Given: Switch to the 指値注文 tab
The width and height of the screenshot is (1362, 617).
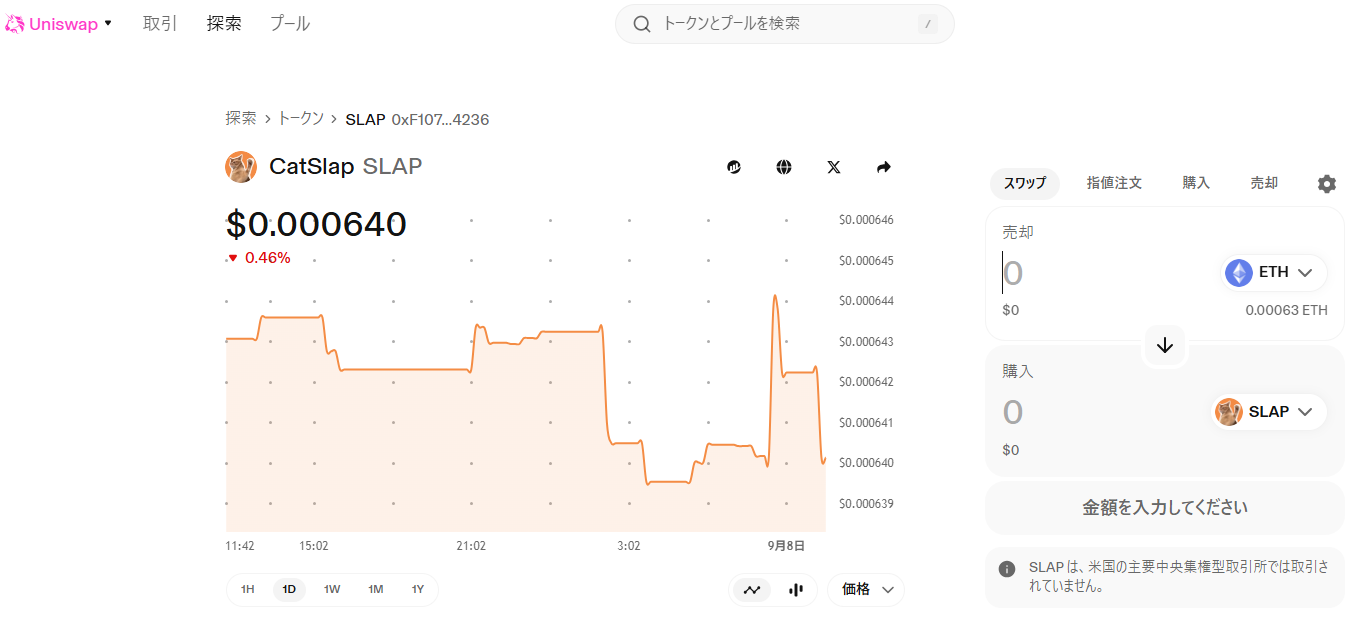Looking at the screenshot, I should point(1114,184).
